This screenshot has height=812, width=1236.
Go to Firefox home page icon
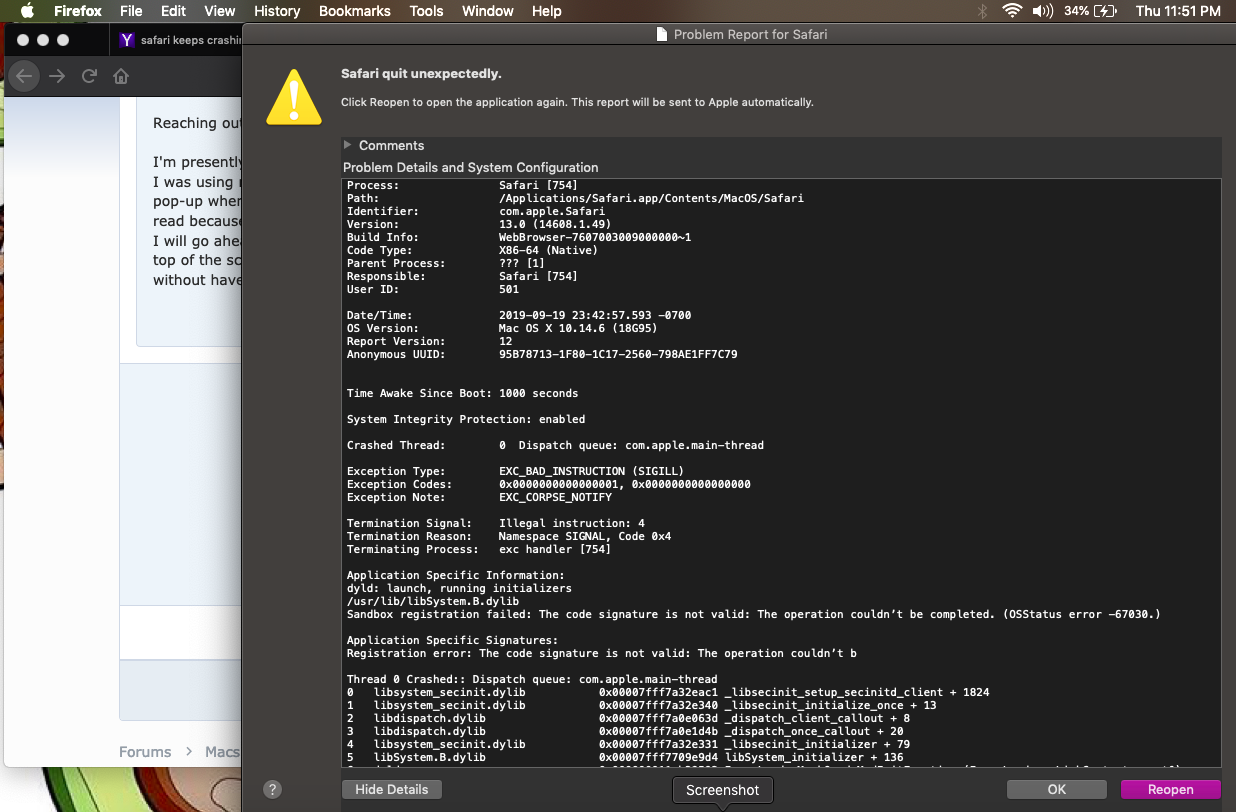pyautogui.click(x=121, y=76)
